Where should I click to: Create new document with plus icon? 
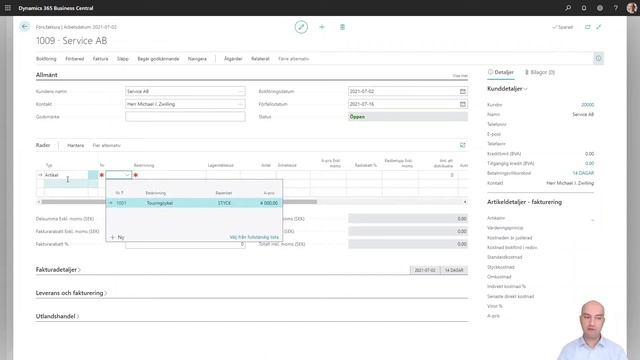pos(322,27)
